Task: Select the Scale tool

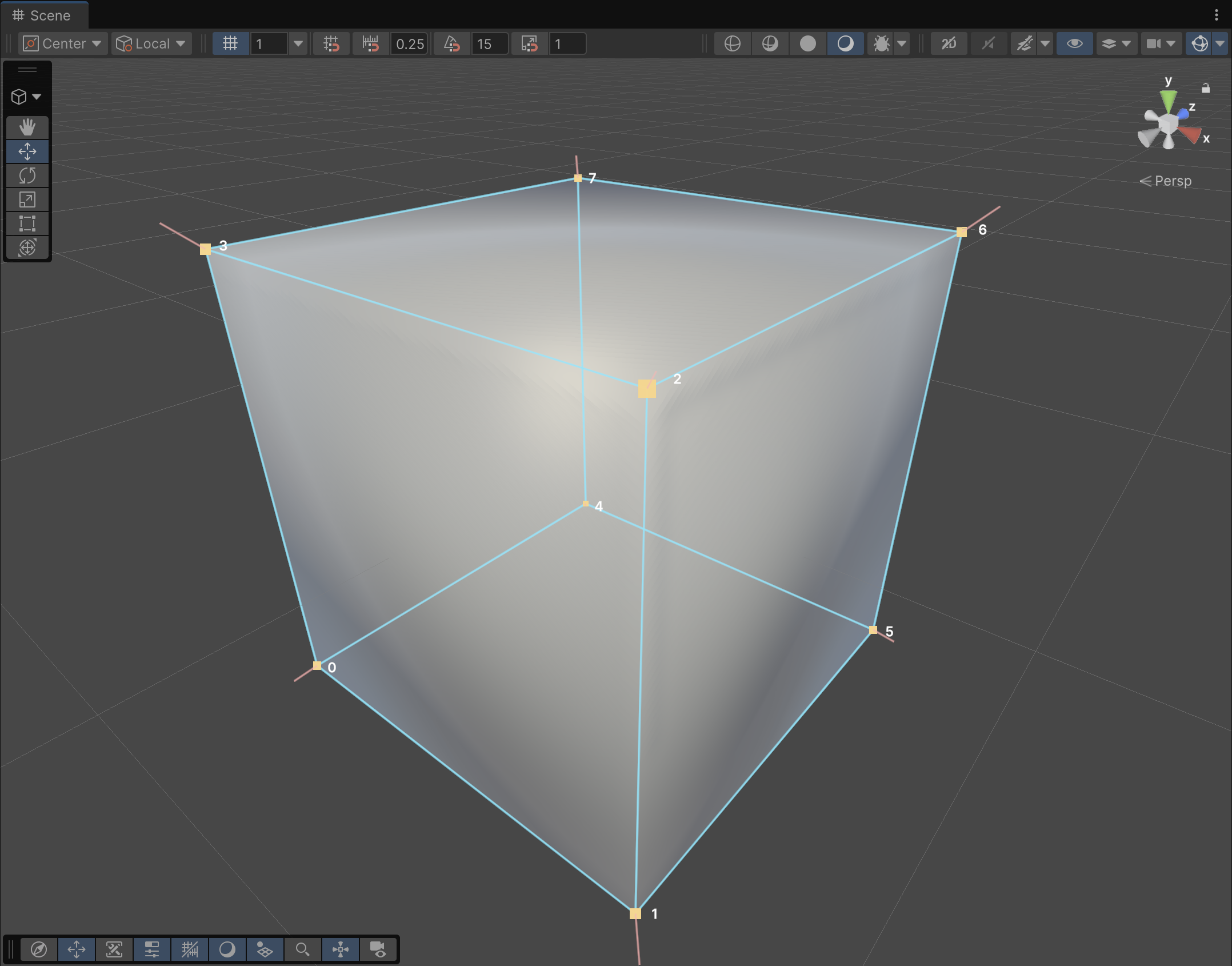Action: (27, 199)
